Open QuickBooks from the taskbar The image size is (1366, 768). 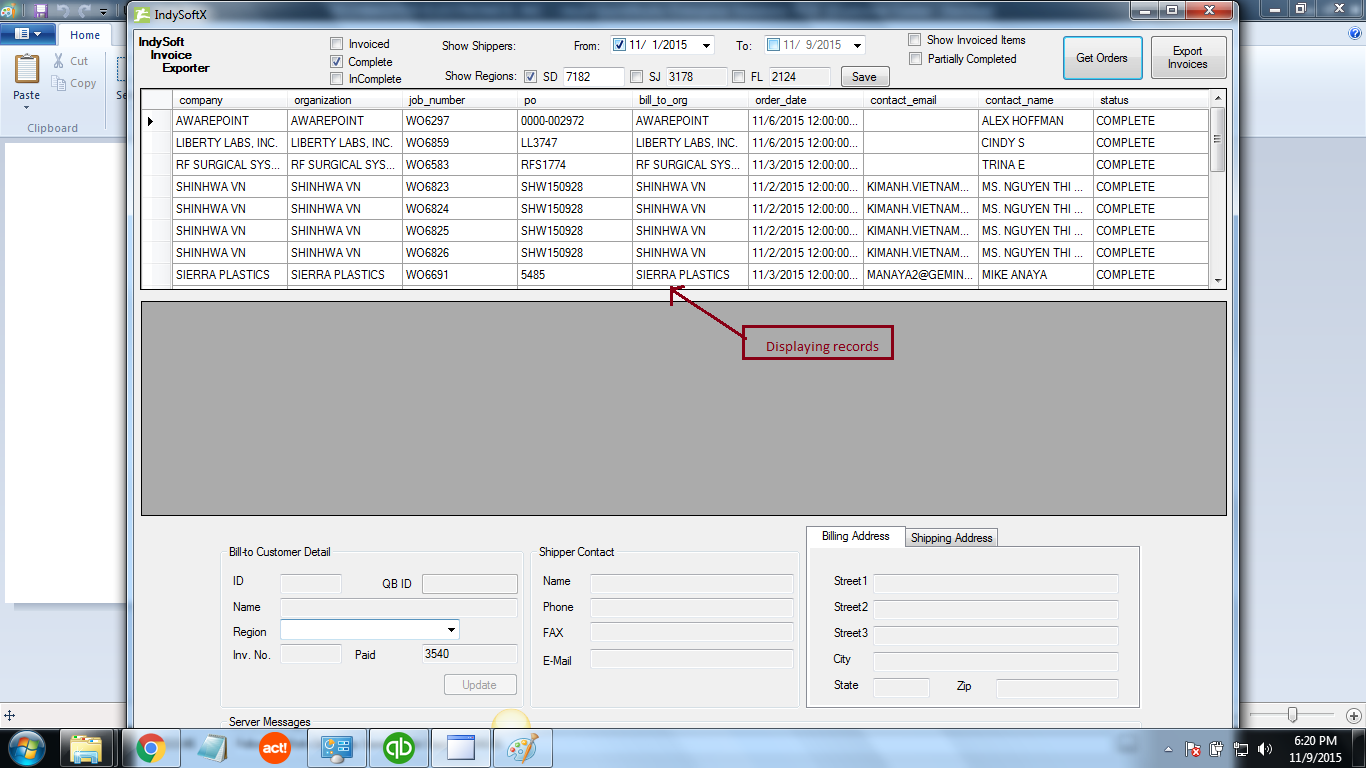tap(399, 748)
